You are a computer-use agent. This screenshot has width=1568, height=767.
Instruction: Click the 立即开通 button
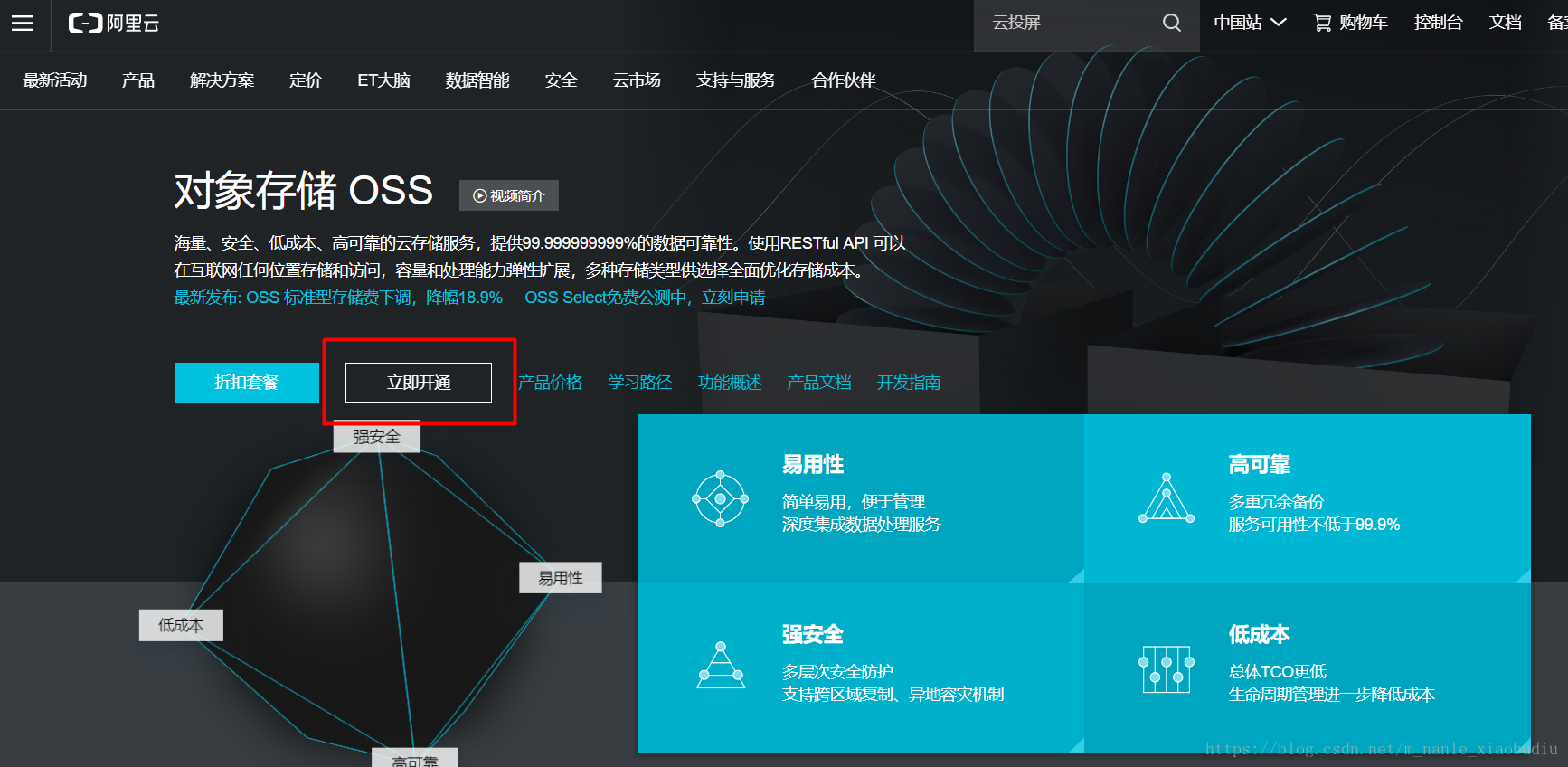(x=419, y=383)
